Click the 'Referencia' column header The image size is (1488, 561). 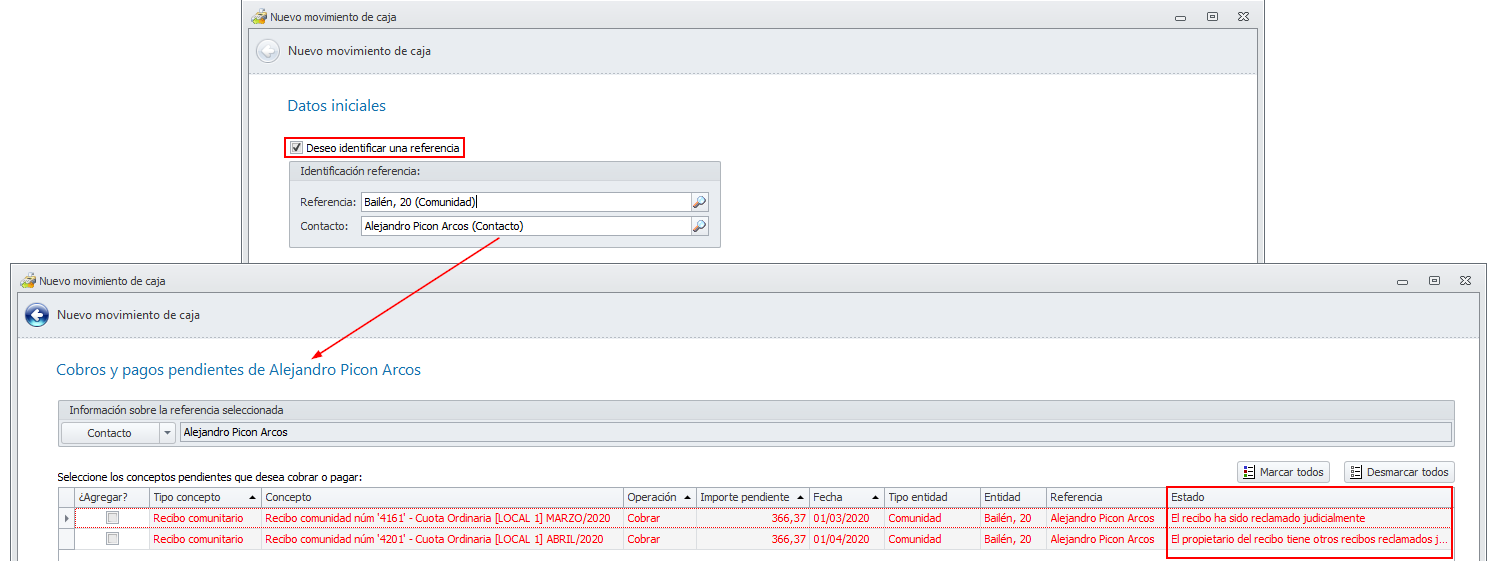coord(1106,497)
